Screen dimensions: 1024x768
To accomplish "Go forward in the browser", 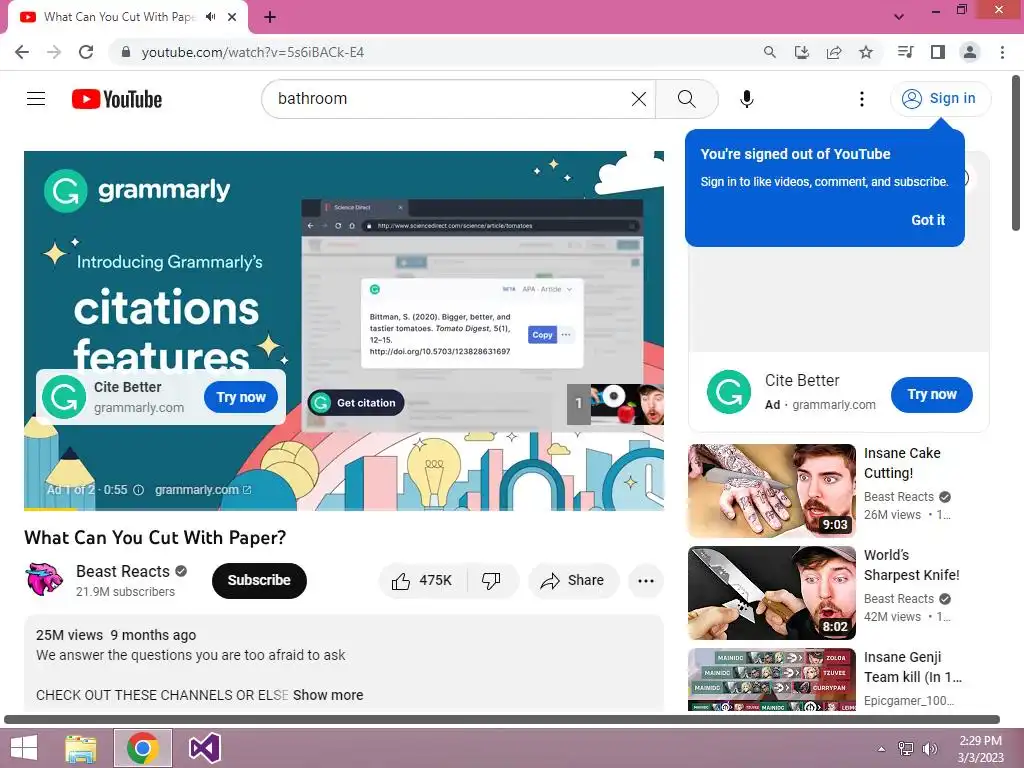I will [x=54, y=52].
